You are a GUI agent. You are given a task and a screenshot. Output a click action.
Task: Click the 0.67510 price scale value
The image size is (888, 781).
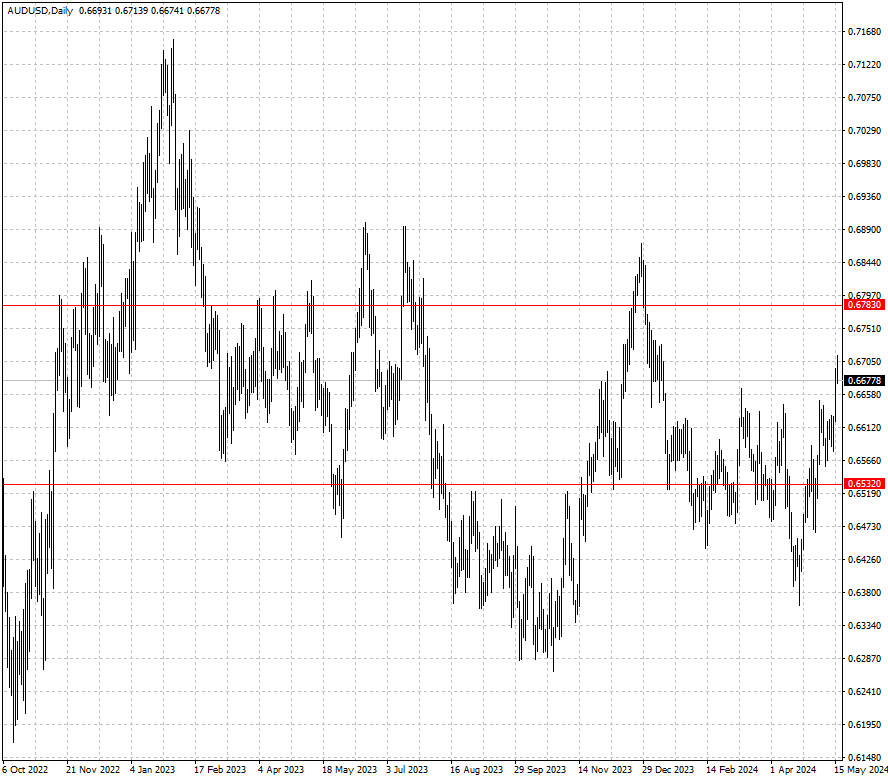pos(864,328)
